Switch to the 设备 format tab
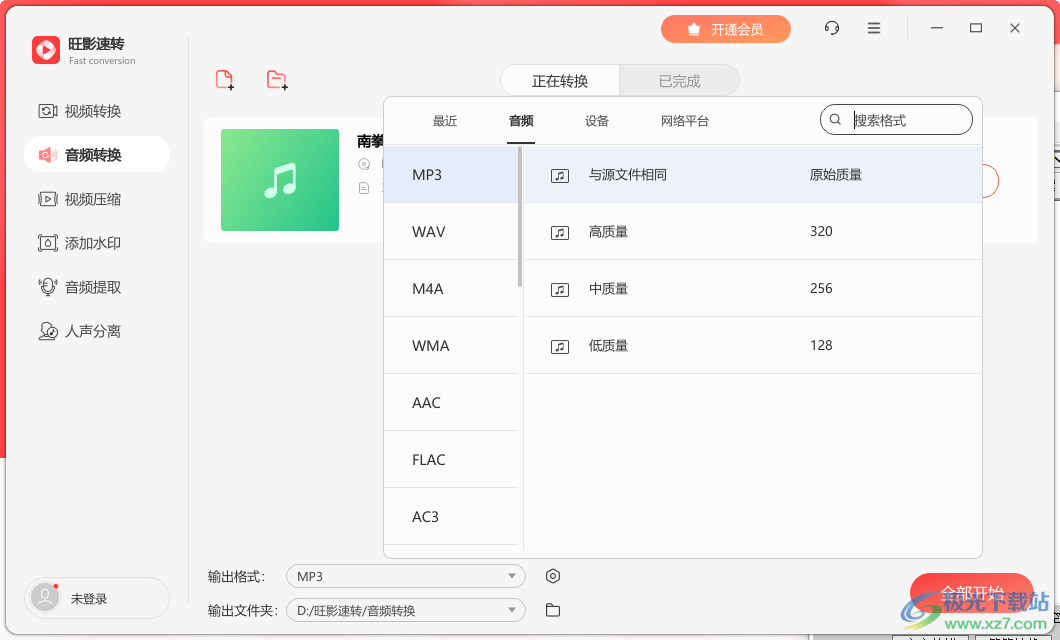1060x640 pixels. [596, 120]
